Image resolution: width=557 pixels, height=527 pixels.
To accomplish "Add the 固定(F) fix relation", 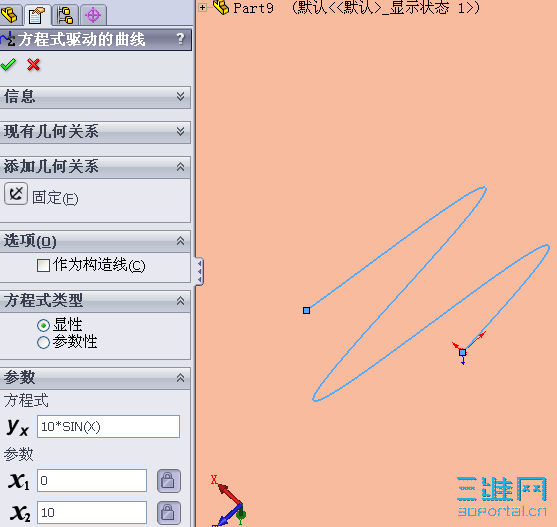I will [16, 194].
